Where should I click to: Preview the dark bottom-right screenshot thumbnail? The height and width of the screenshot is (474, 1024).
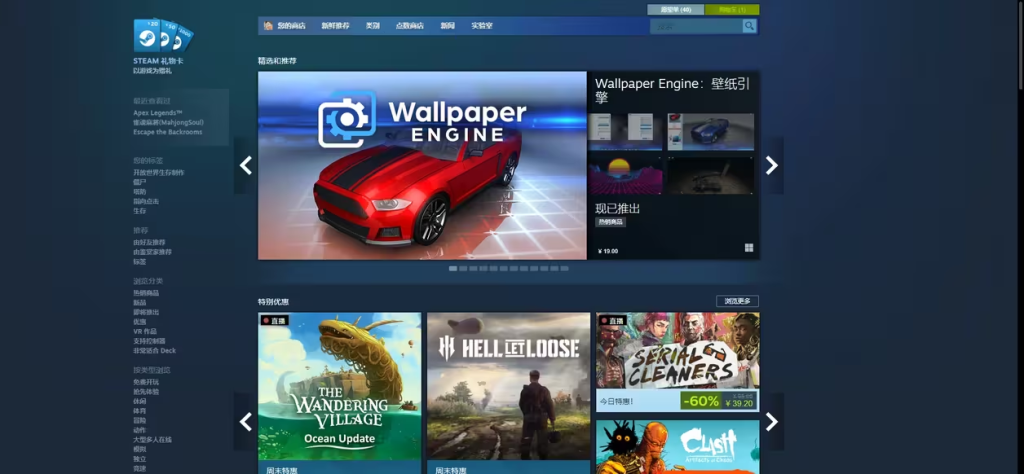pos(711,175)
